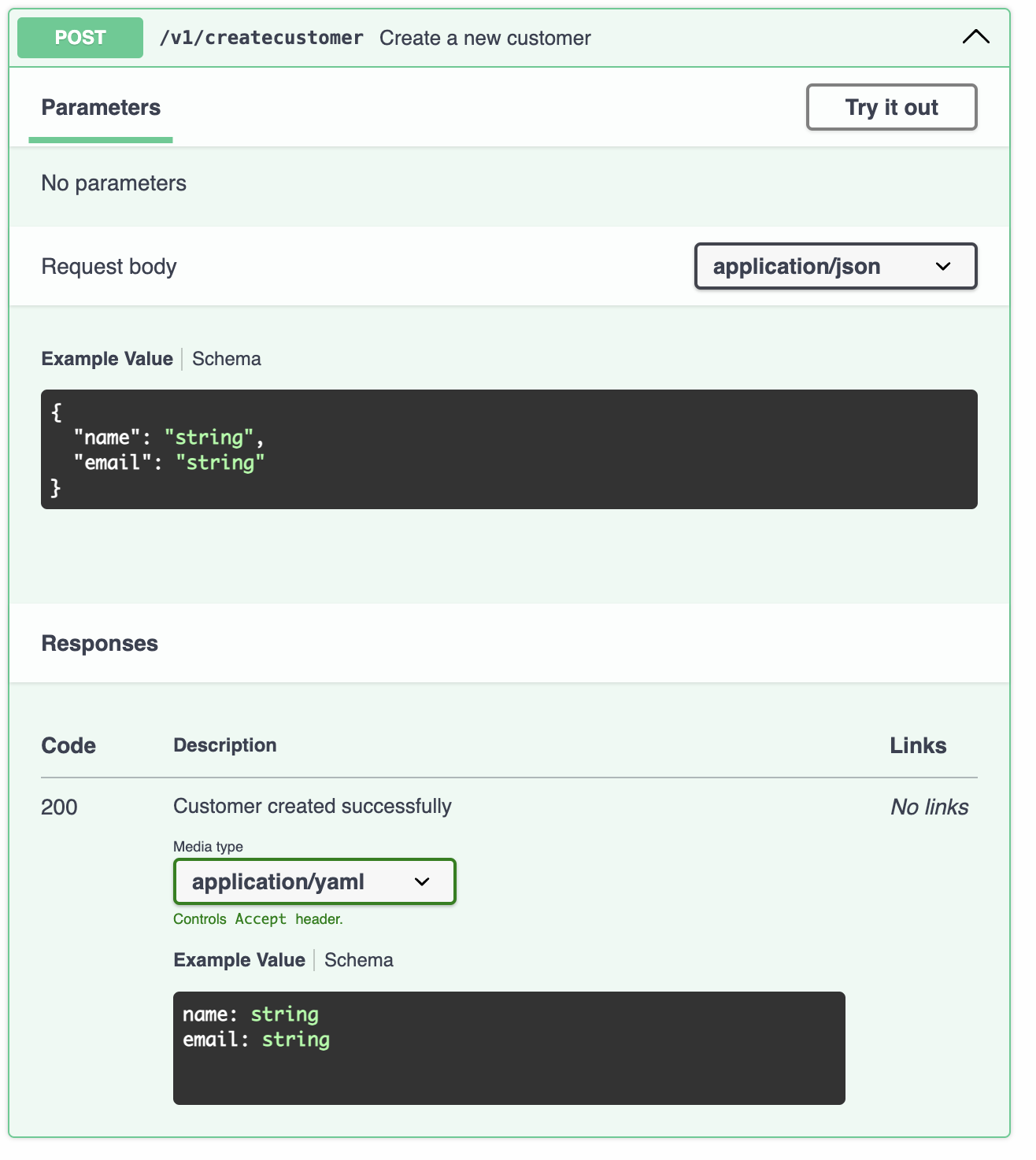Switch request body to the Example Value tab

click(107, 359)
